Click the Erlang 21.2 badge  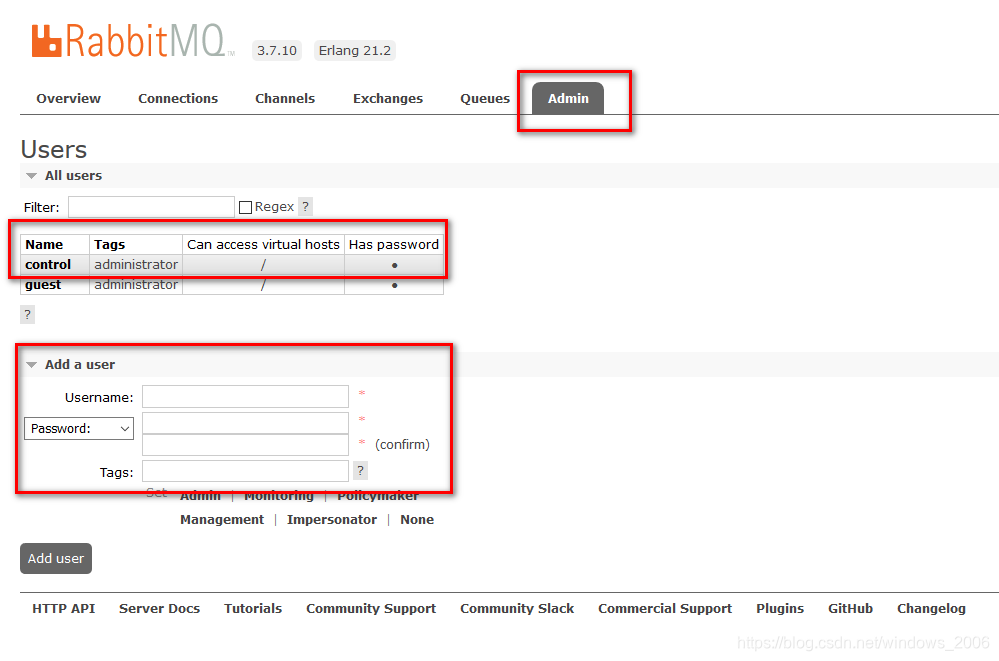[x=355, y=50]
